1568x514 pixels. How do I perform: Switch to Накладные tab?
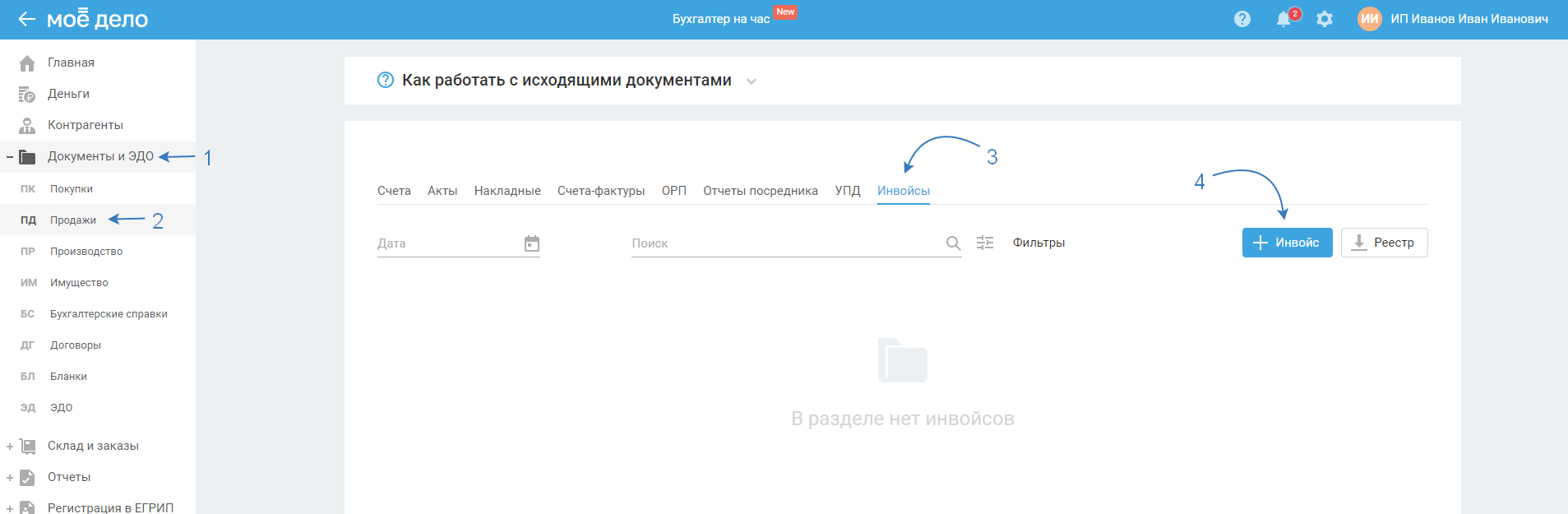[x=507, y=191]
